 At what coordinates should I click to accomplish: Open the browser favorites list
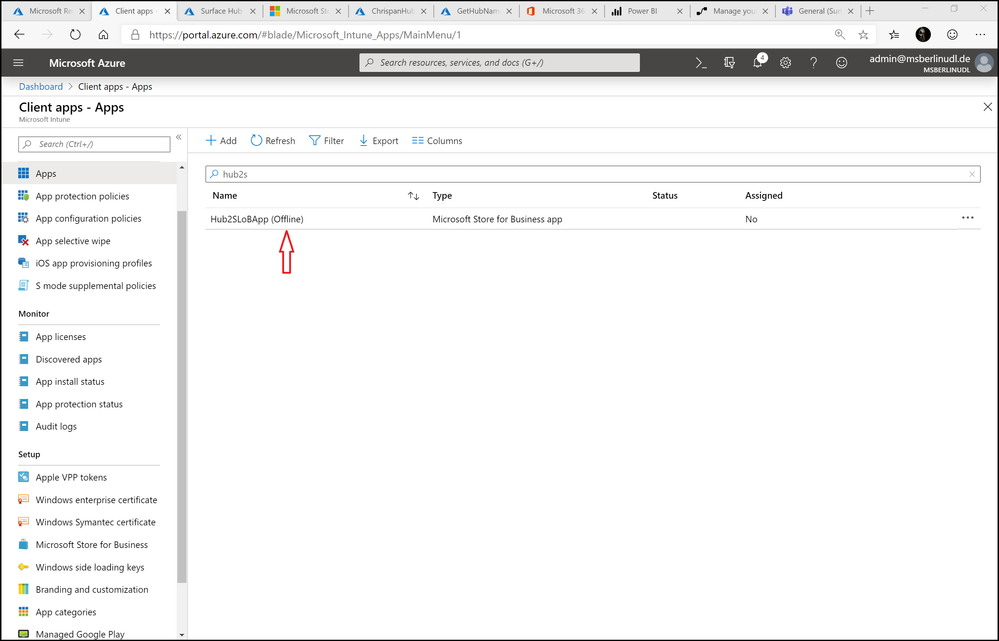tap(895, 35)
